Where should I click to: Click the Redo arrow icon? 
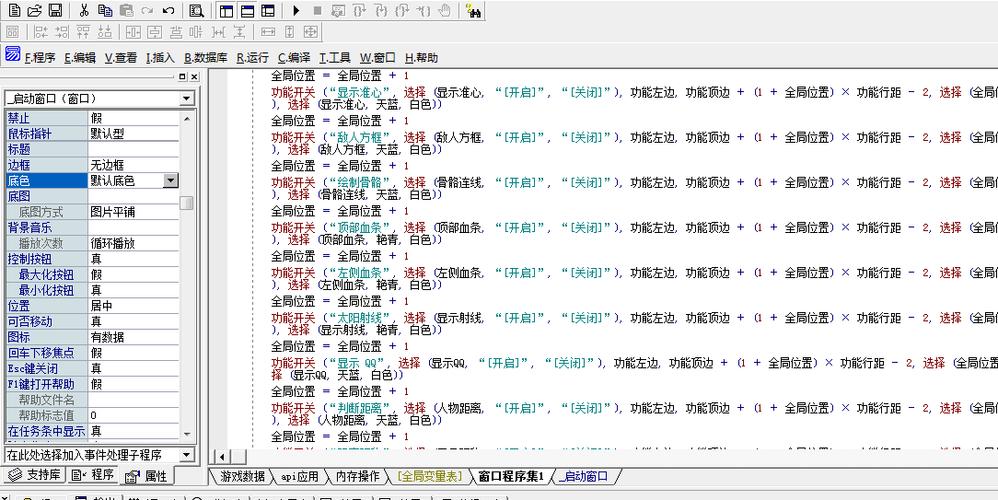147,11
